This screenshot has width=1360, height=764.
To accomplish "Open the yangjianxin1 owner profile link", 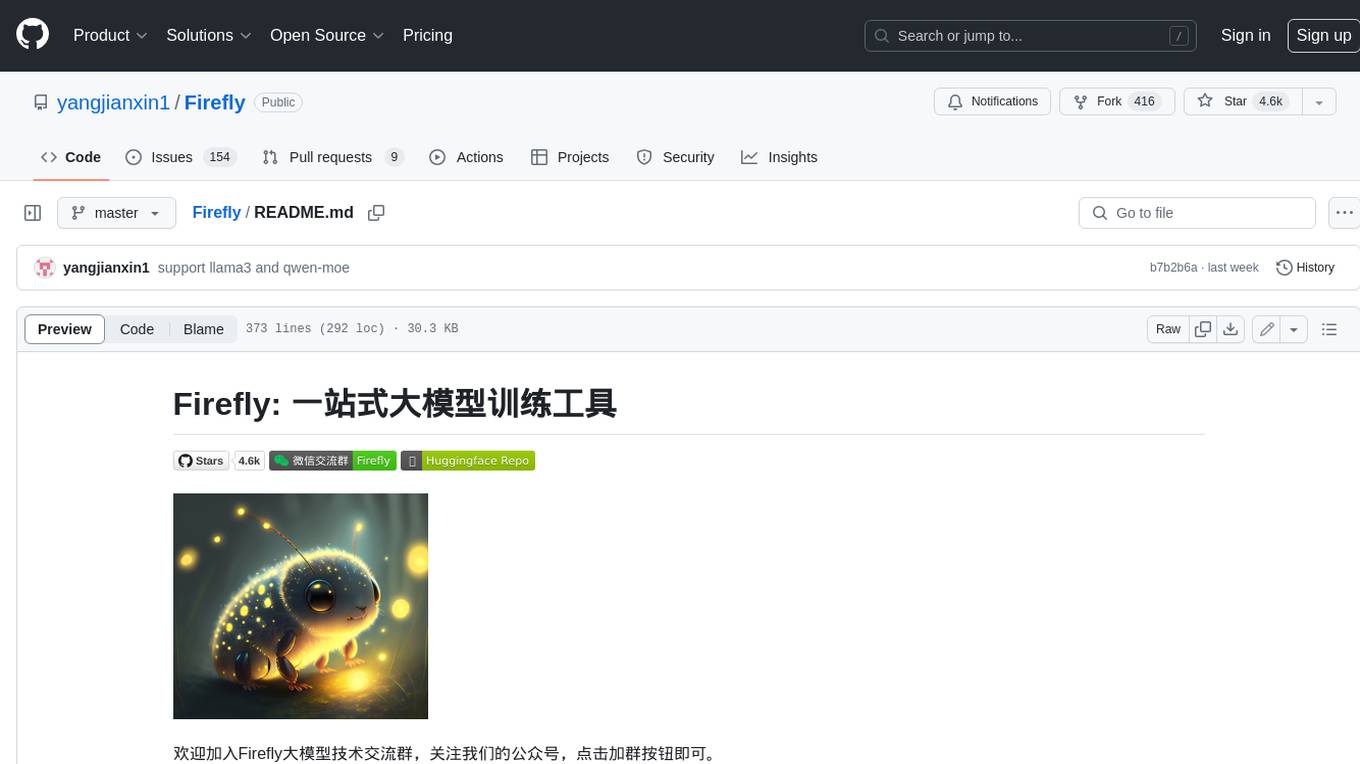I will (113, 102).
